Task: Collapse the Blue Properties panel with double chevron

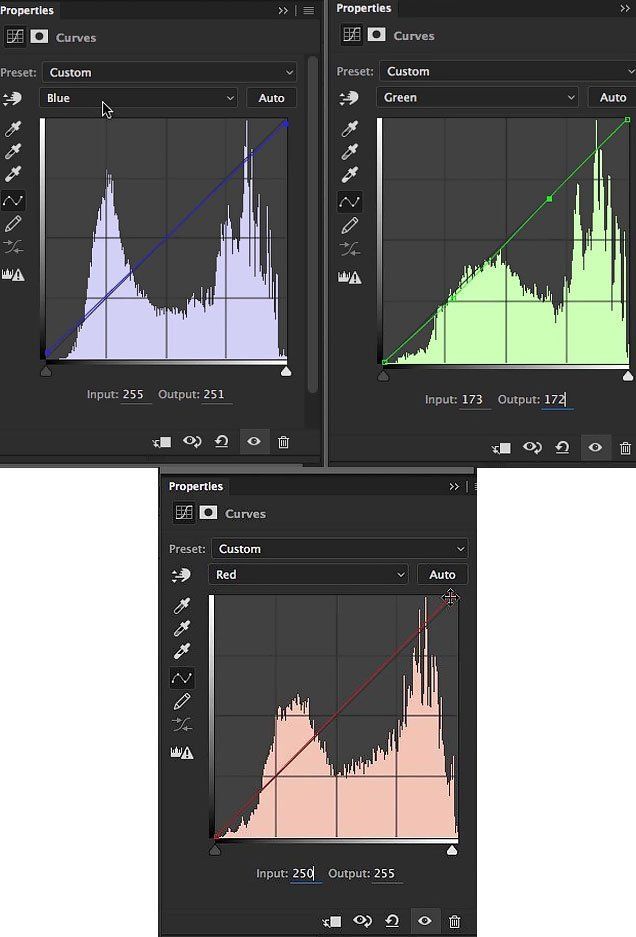Action: click(283, 10)
